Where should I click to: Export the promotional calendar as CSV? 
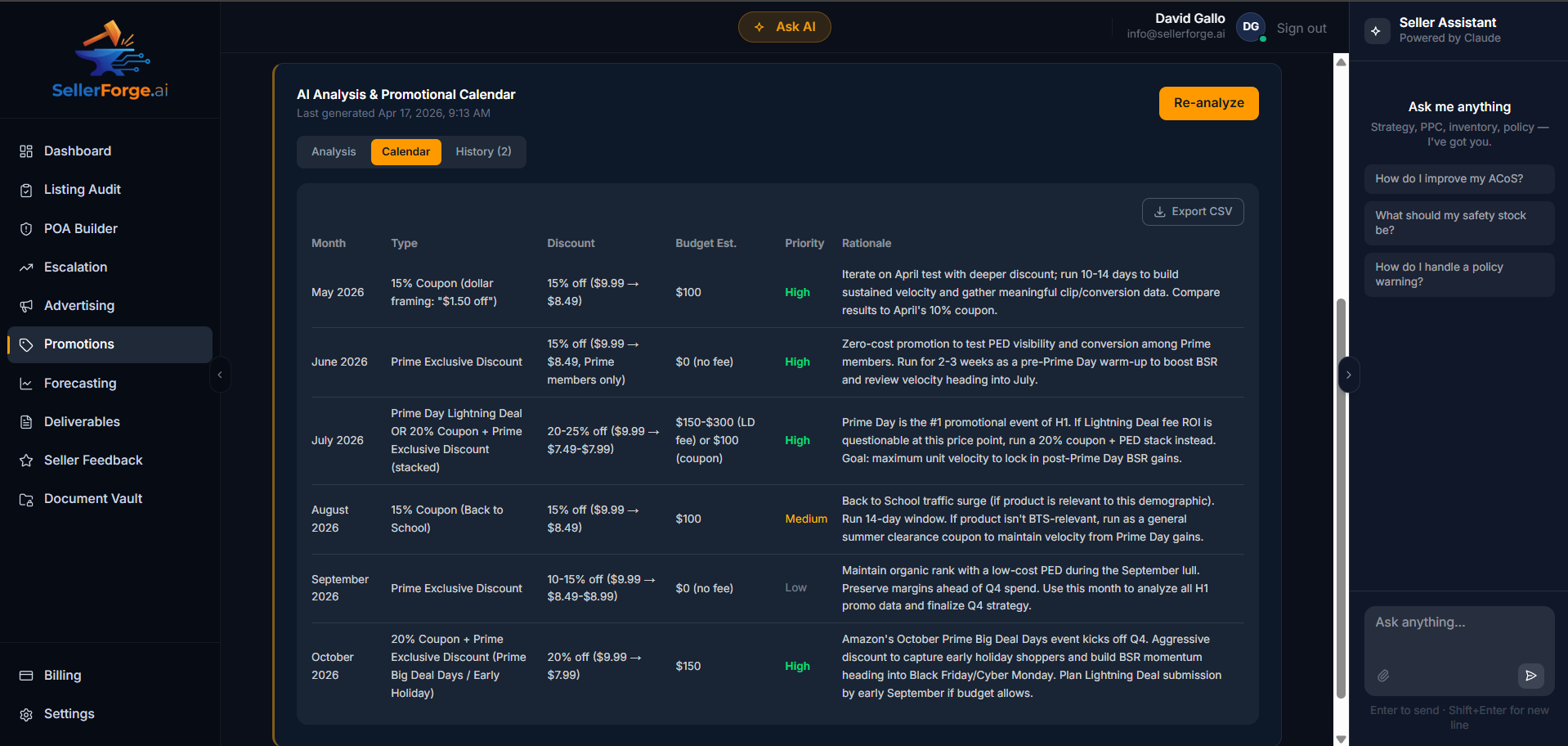point(1193,211)
